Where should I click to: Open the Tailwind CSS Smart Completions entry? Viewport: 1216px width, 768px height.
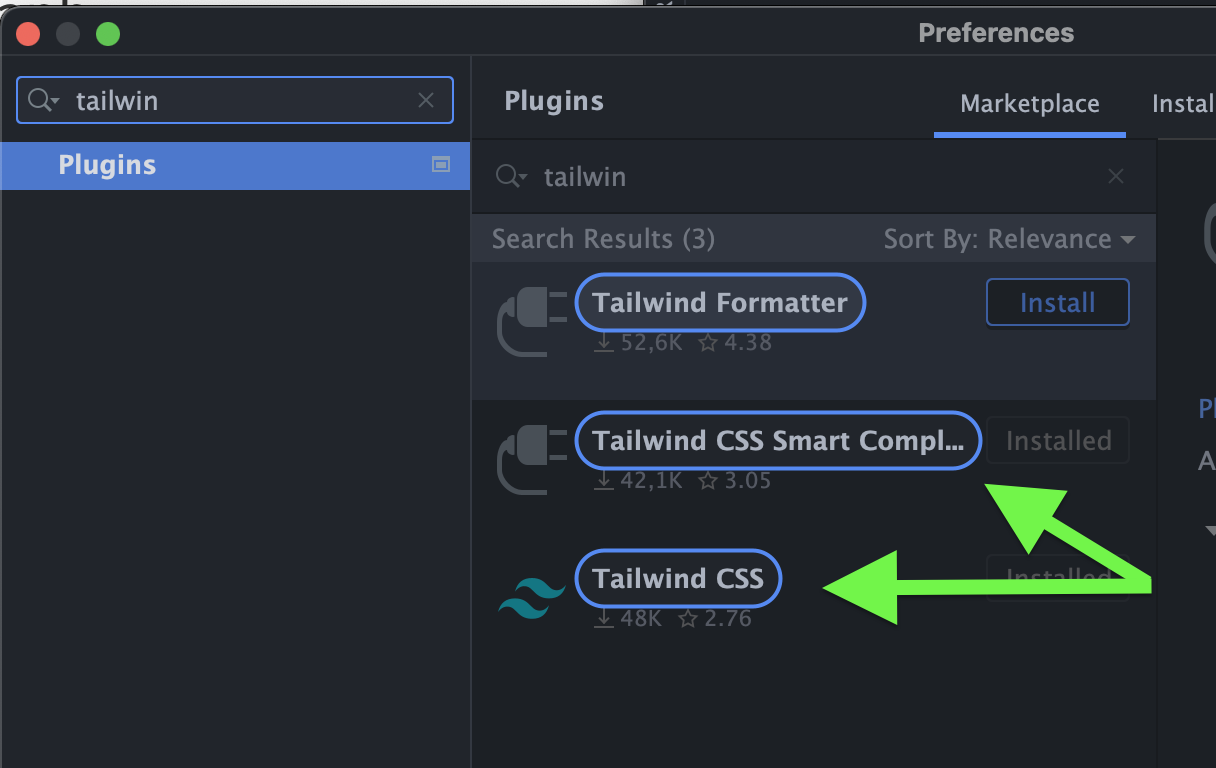point(778,441)
